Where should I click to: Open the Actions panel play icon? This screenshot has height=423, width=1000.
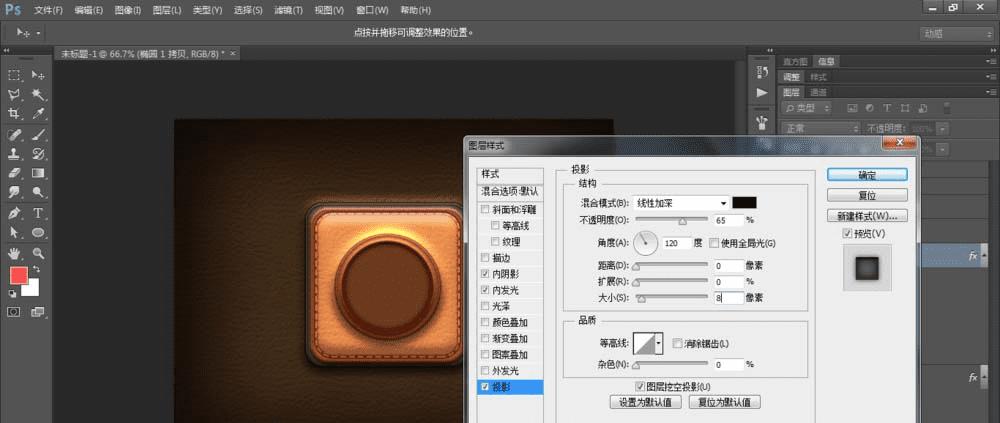761,93
